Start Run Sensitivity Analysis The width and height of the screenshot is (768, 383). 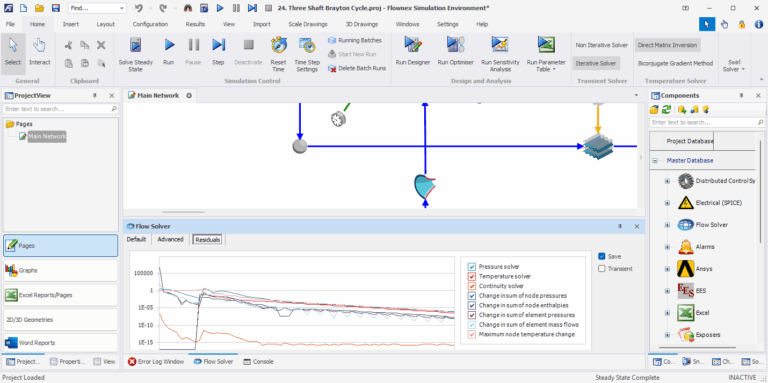point(499,54)
